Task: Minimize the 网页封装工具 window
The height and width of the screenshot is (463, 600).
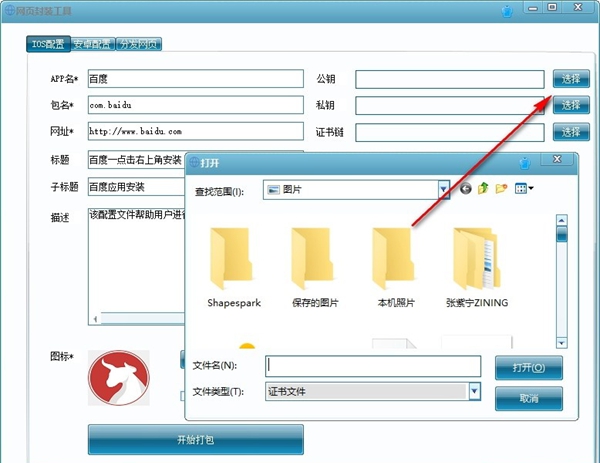Action: point(533,8)
